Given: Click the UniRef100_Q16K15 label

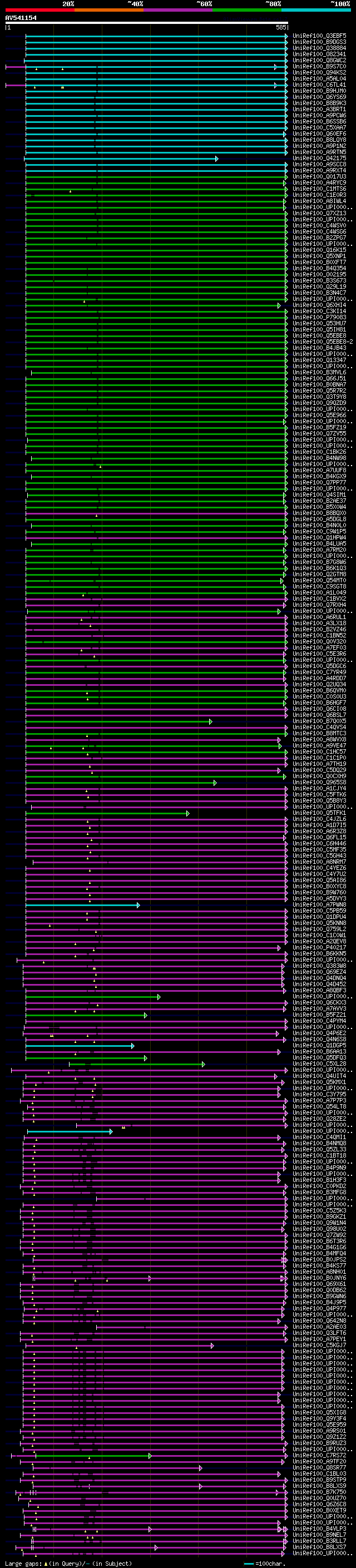Looking at the screenshot, I should click(319, 250).
